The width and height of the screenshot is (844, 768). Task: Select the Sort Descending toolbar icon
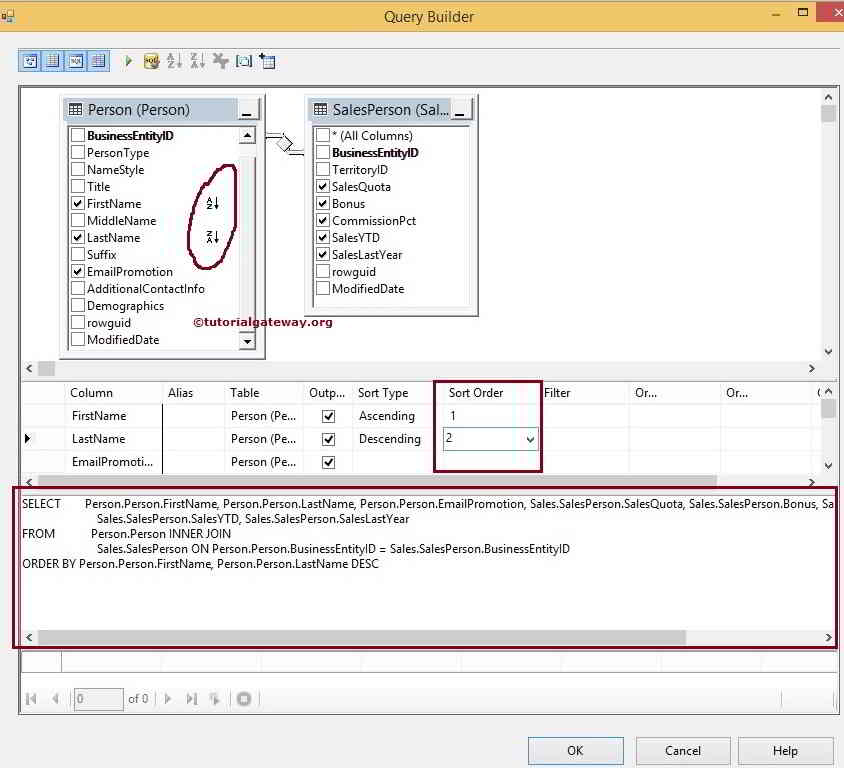(195, 60)
